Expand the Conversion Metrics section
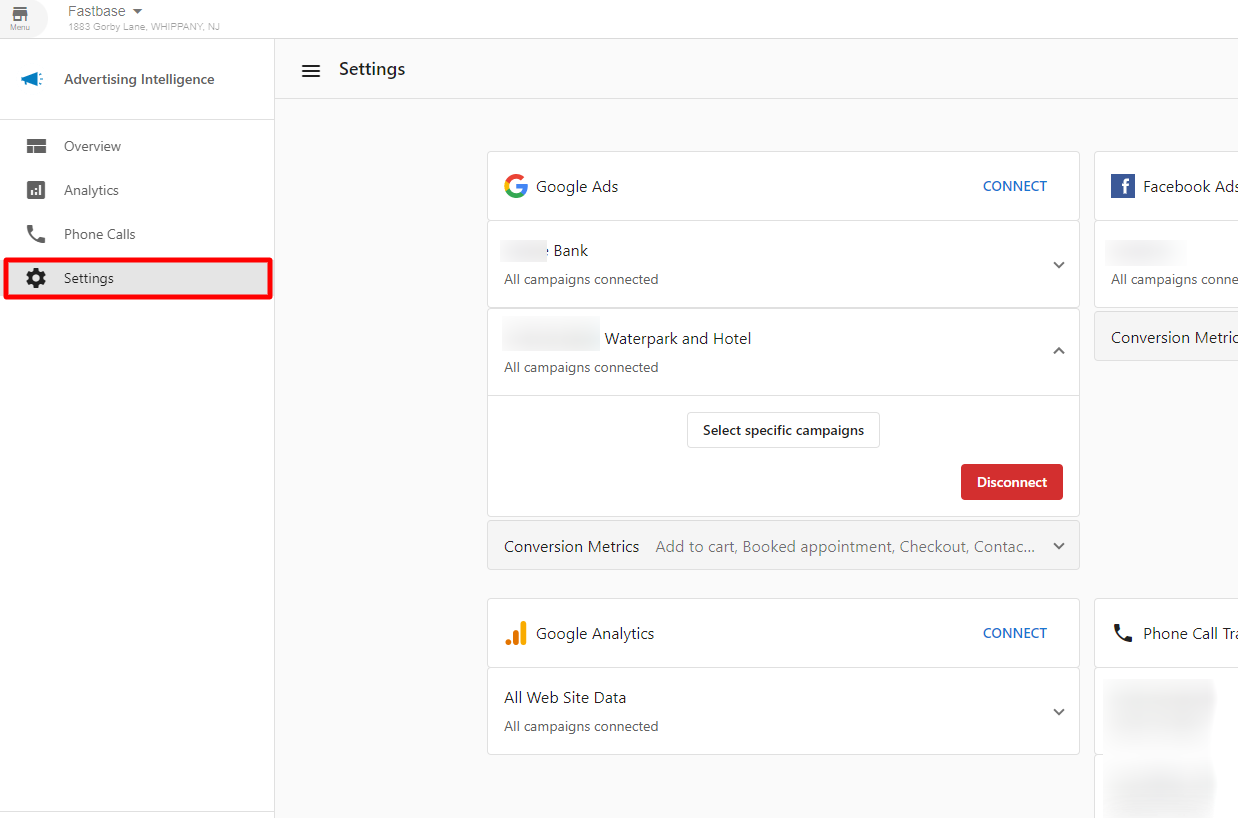1238x818 pixels. coord(1058,545)
